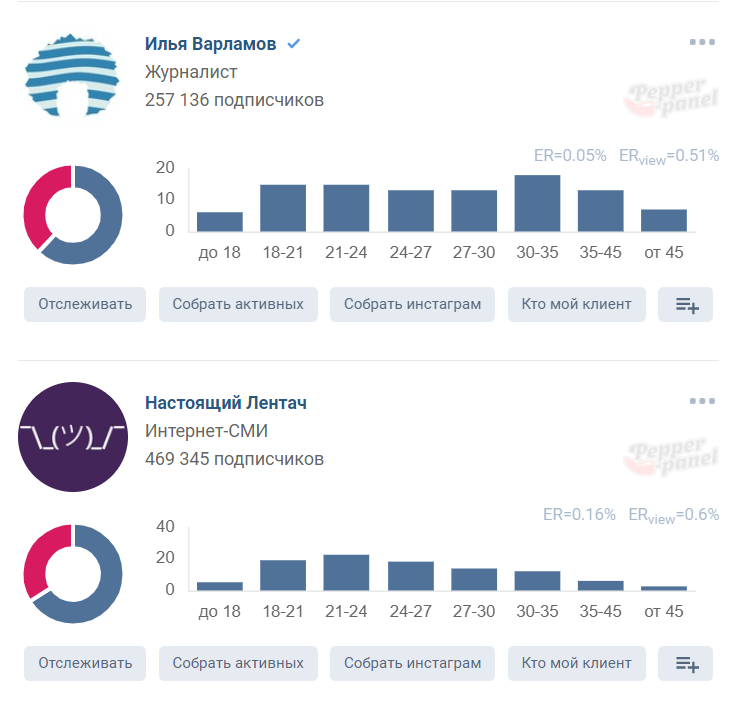Open the Настоящий Лентач community link
Screen dimensions: 742x701
coord(226,402)
